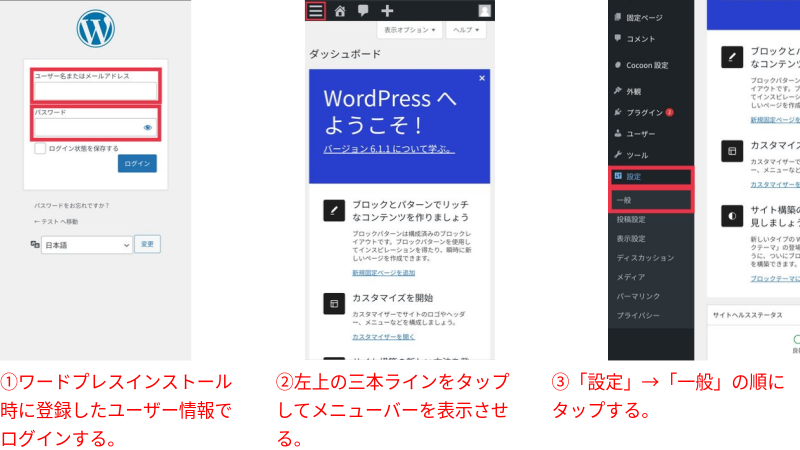Click the password input field
This screenshot has height=450, width=800.
coord(95,128)
